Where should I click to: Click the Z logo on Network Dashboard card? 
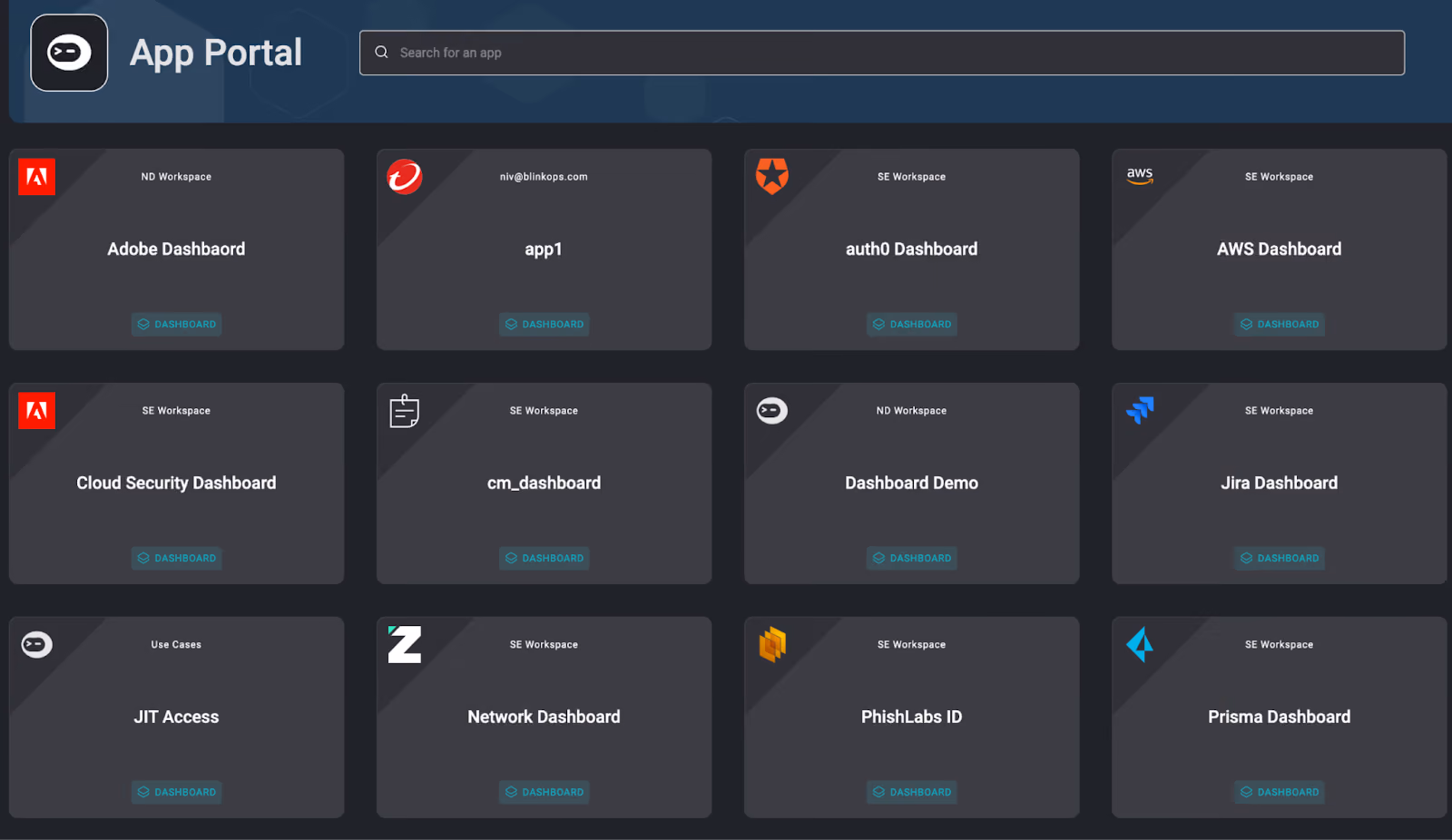[x=405, y=644]
